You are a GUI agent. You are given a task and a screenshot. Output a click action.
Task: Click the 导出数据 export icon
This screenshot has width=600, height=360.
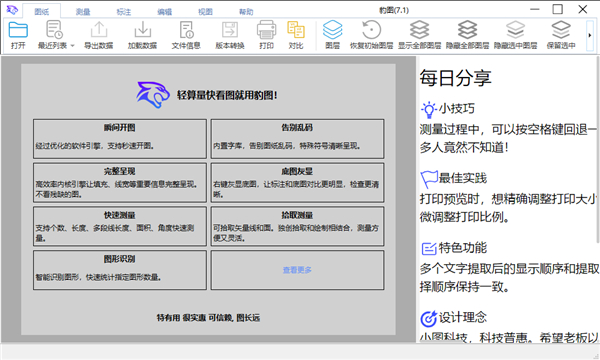tap(99, 30)
